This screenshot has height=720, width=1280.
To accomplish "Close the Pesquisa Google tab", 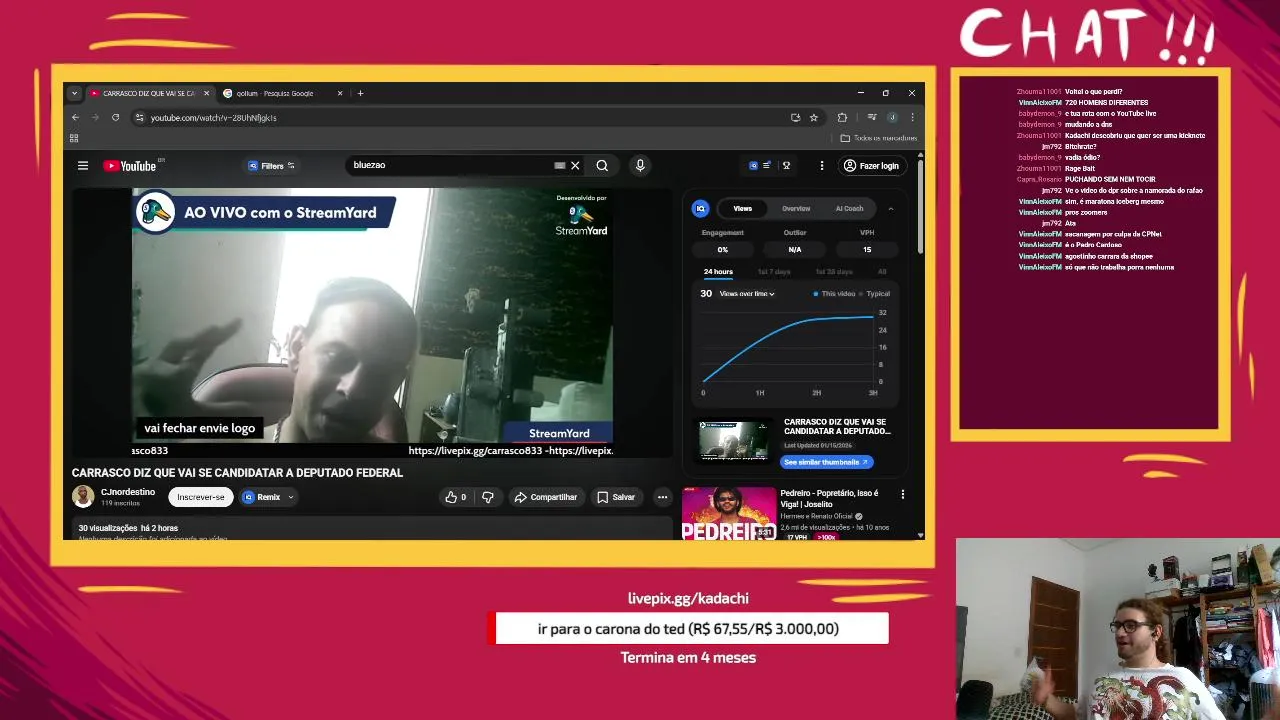I will click(x=340, y=93).
